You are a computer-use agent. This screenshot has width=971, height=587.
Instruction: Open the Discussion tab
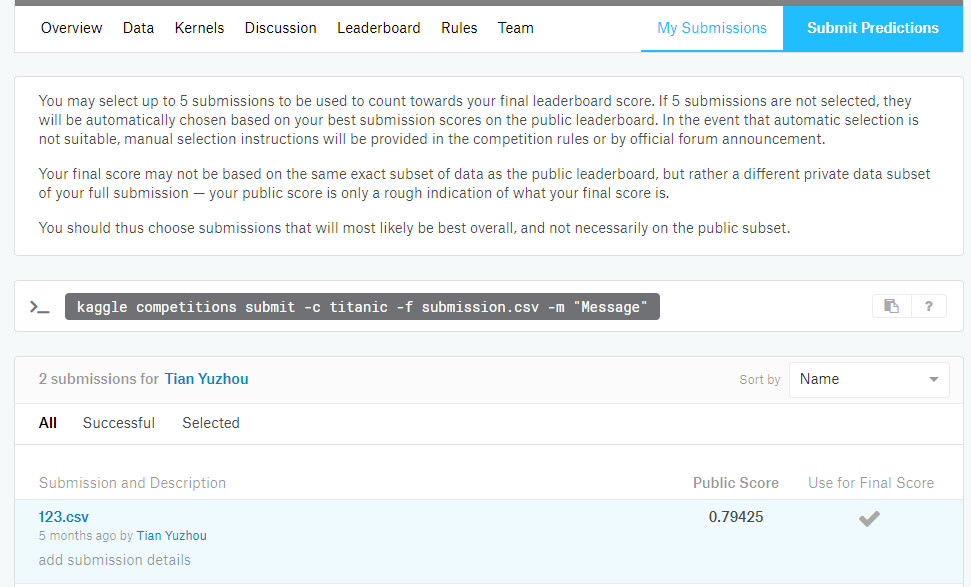click(x=281, y=28)
